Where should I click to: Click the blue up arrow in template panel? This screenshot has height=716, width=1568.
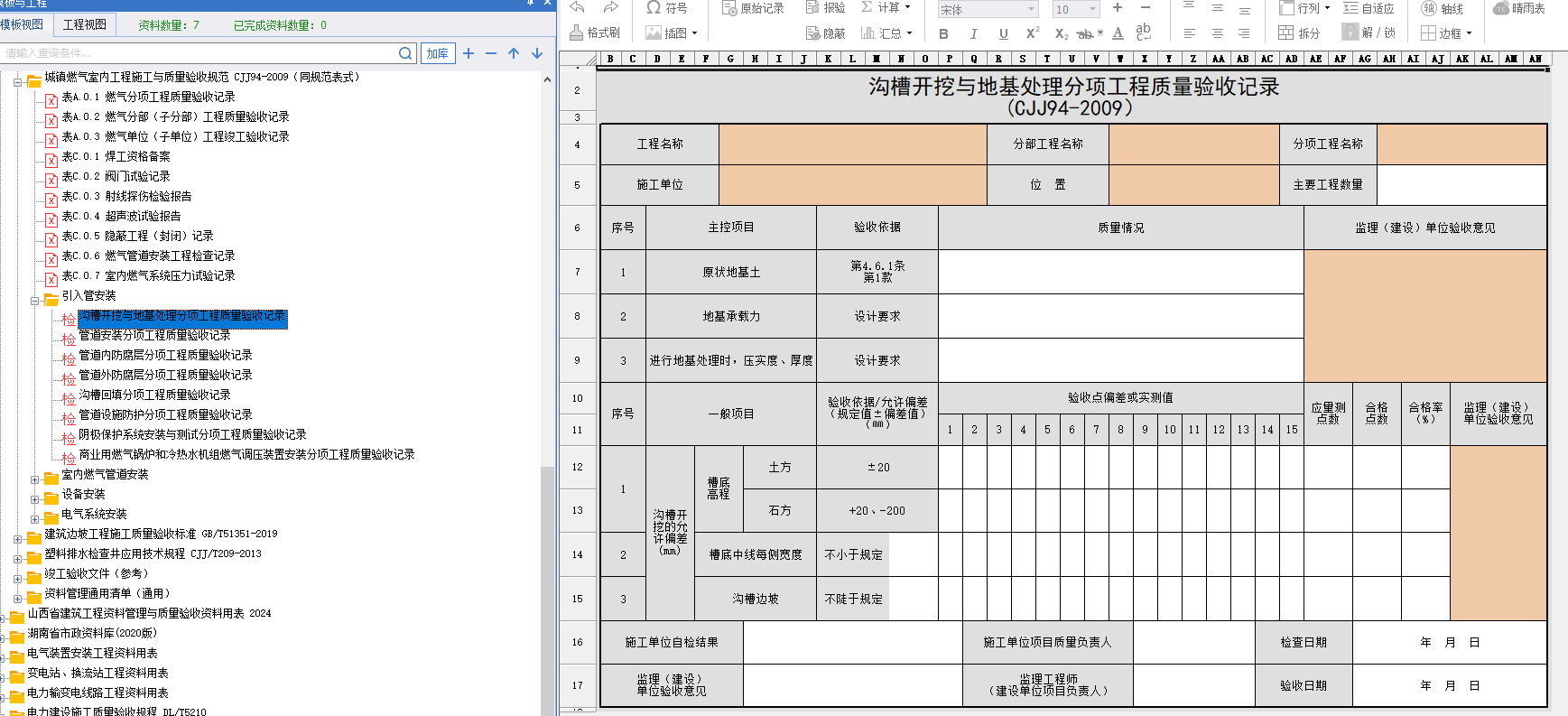(x=514, y=53)
